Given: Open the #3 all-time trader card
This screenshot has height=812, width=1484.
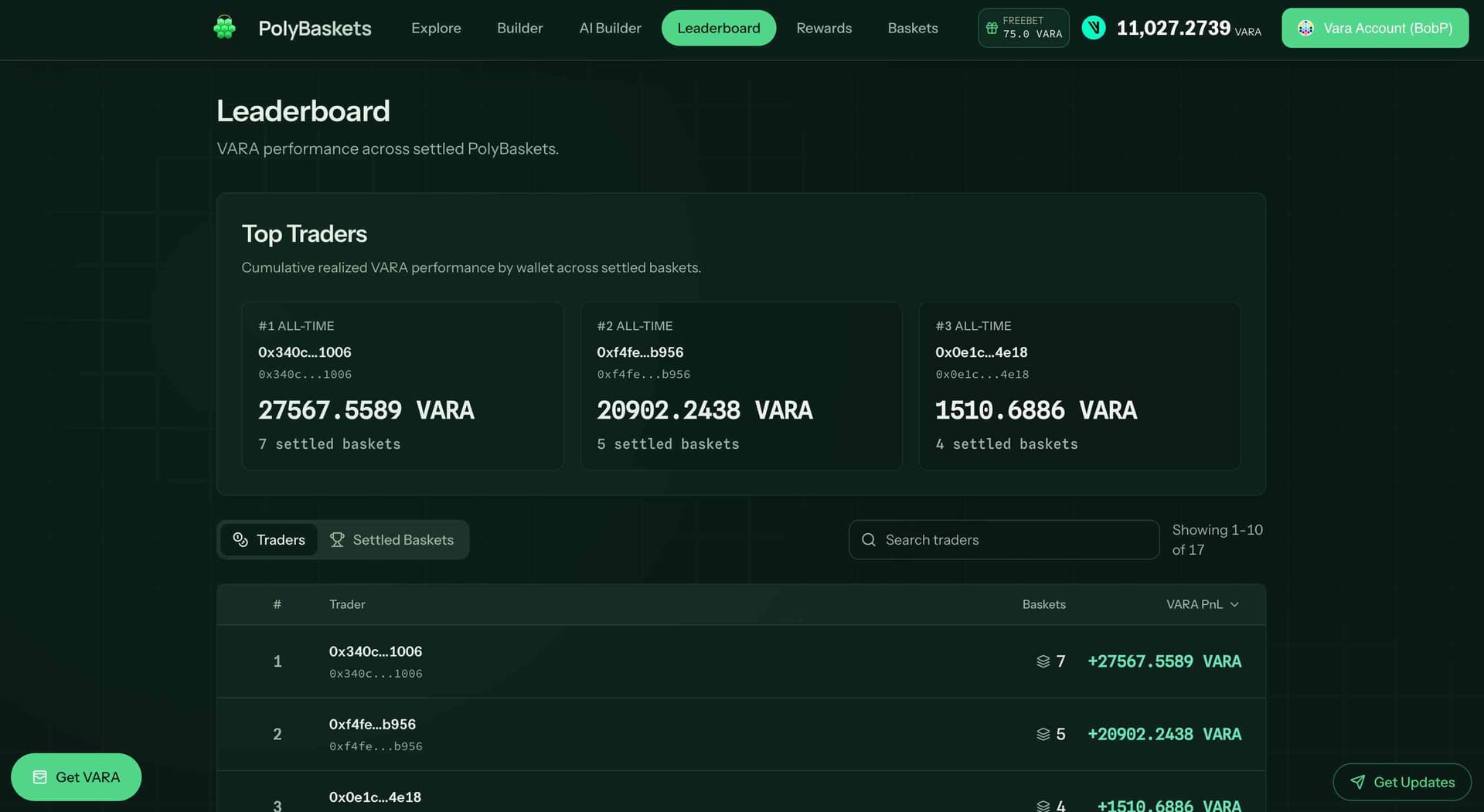Looking at the screenshot, I should pos(1080,386).
